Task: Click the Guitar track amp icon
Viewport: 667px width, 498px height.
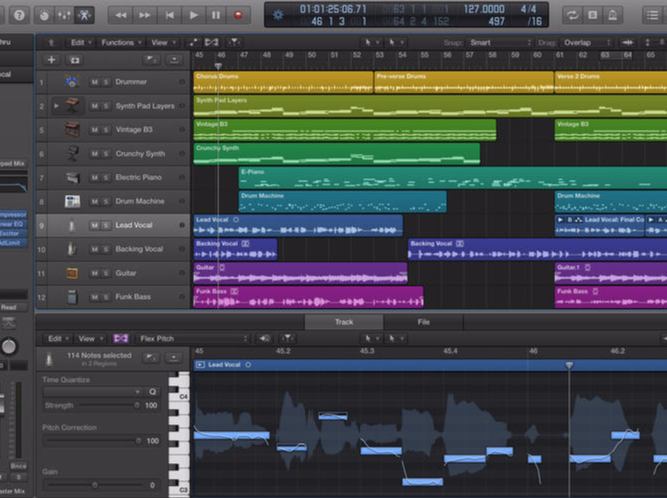Action: click(x=72, y=273)
